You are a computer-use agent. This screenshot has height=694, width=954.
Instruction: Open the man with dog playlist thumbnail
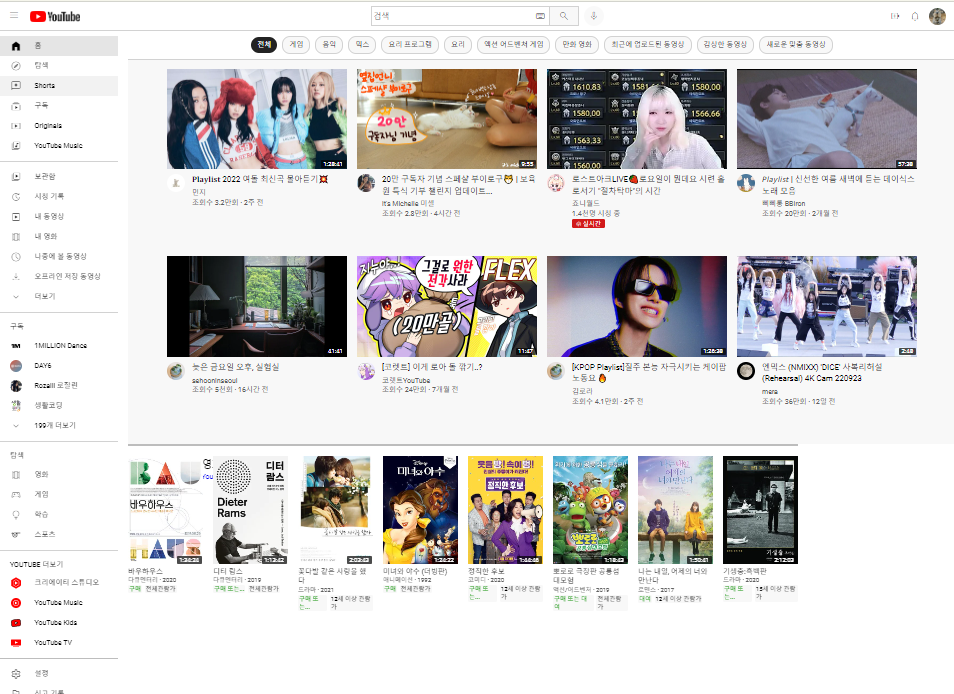[827, 119]
